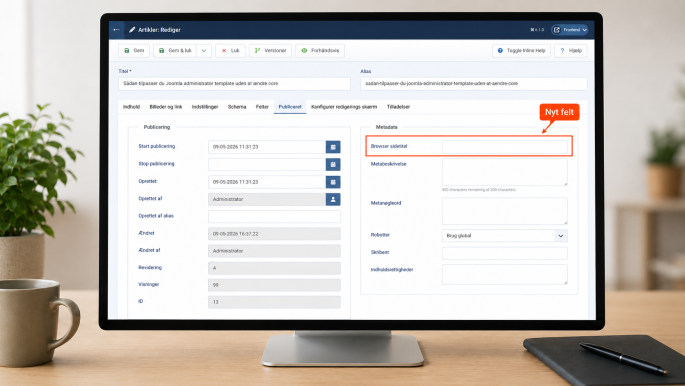Image resolution: width=685 pixels, height=386 pixels.
Task: Click the Revidering value field
Action: [274, 268]
